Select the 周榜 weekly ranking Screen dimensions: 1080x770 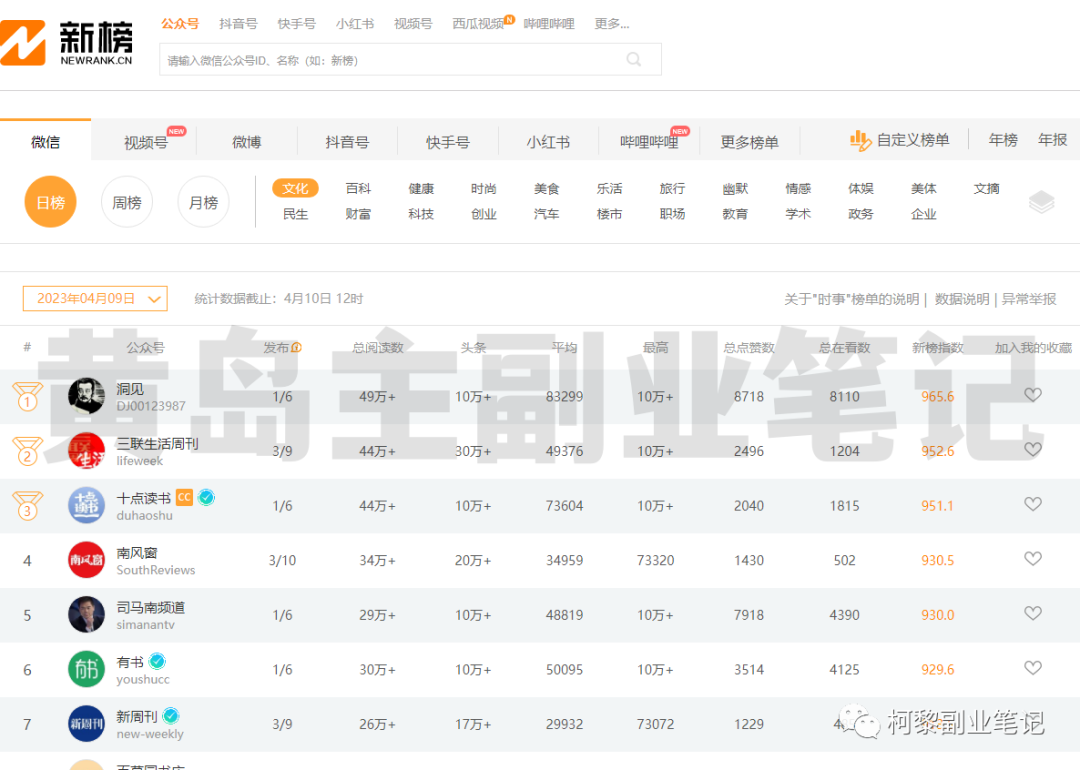127,202
